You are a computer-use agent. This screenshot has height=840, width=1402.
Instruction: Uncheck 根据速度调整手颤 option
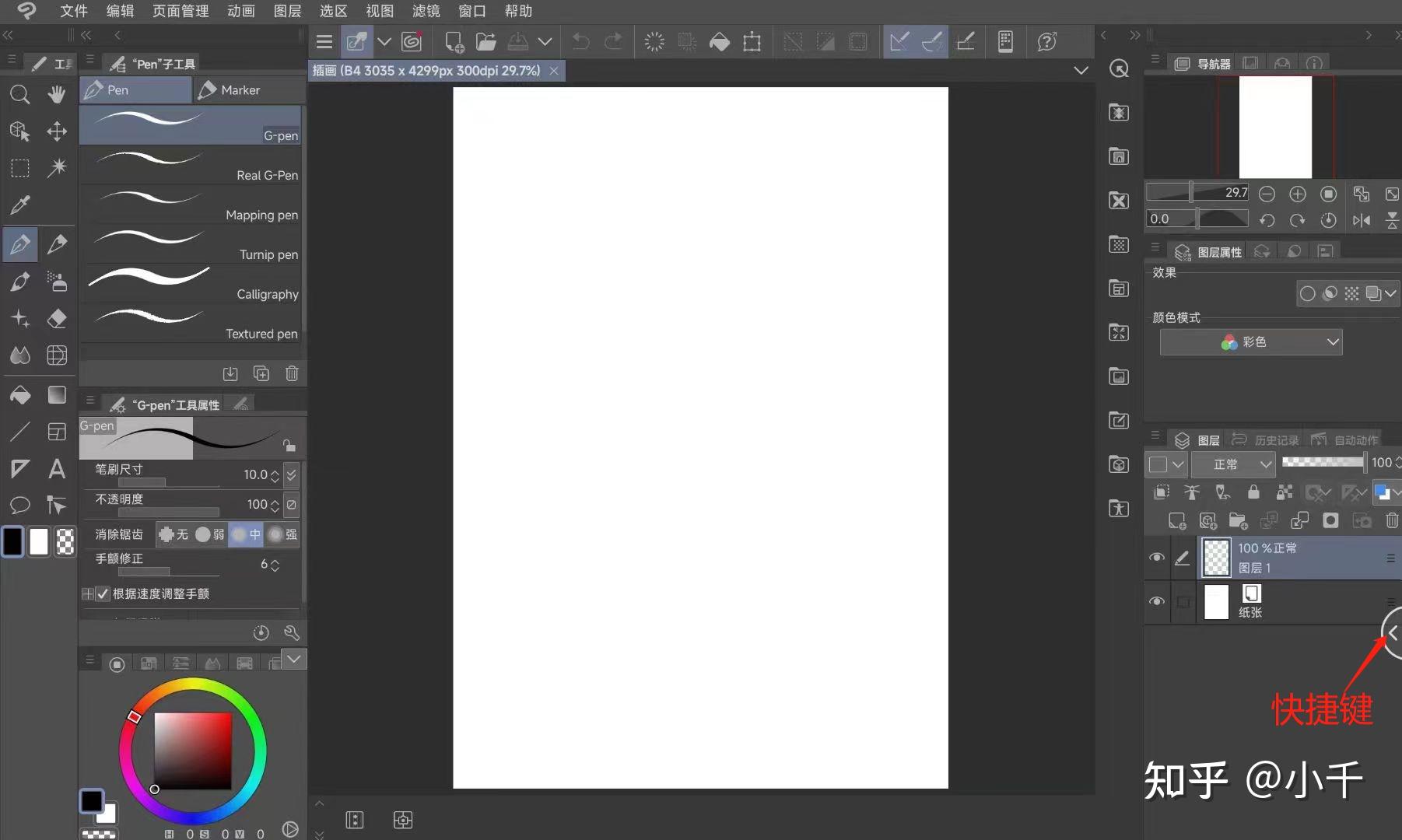[x=102, y=593]
